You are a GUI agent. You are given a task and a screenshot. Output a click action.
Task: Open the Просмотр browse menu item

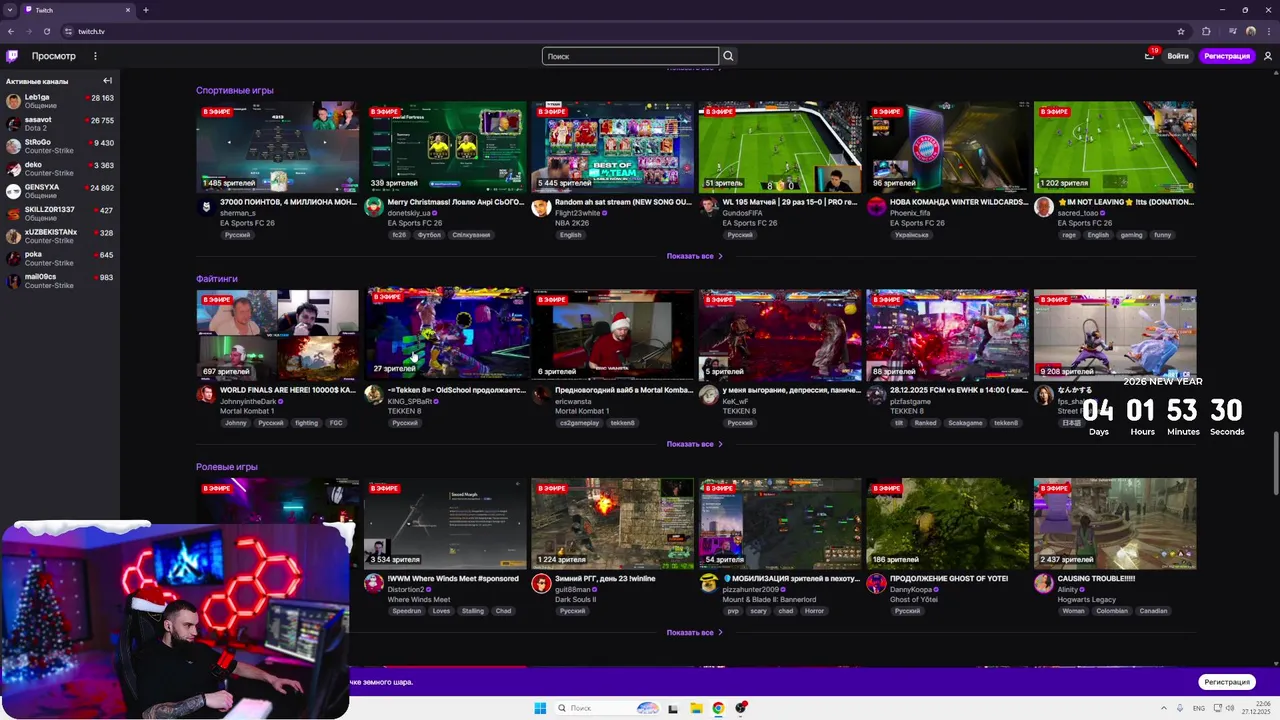(x=53, y=56)
